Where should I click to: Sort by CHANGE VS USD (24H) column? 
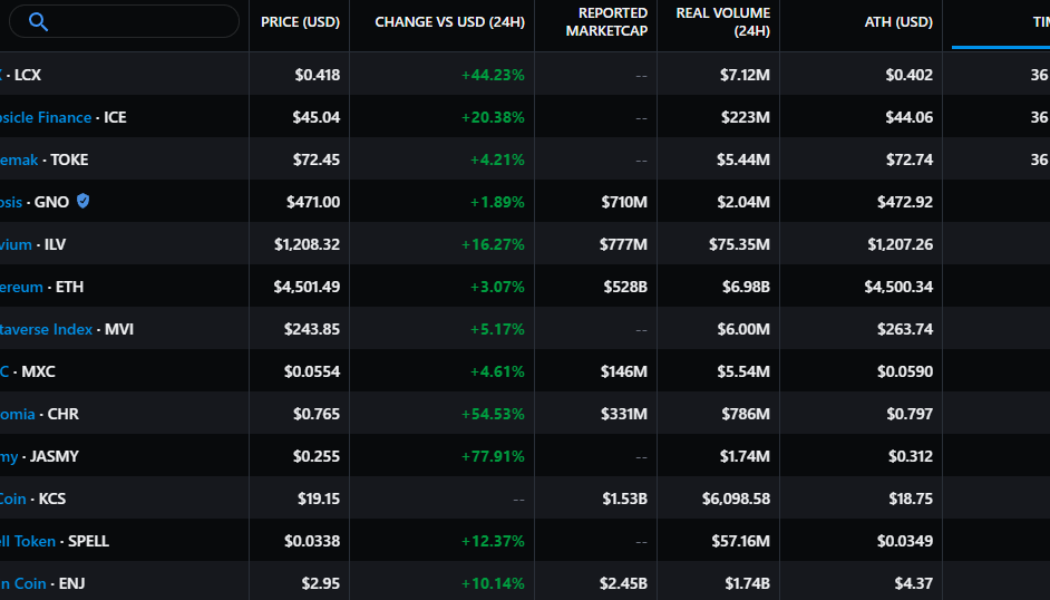tap(448, 21)
